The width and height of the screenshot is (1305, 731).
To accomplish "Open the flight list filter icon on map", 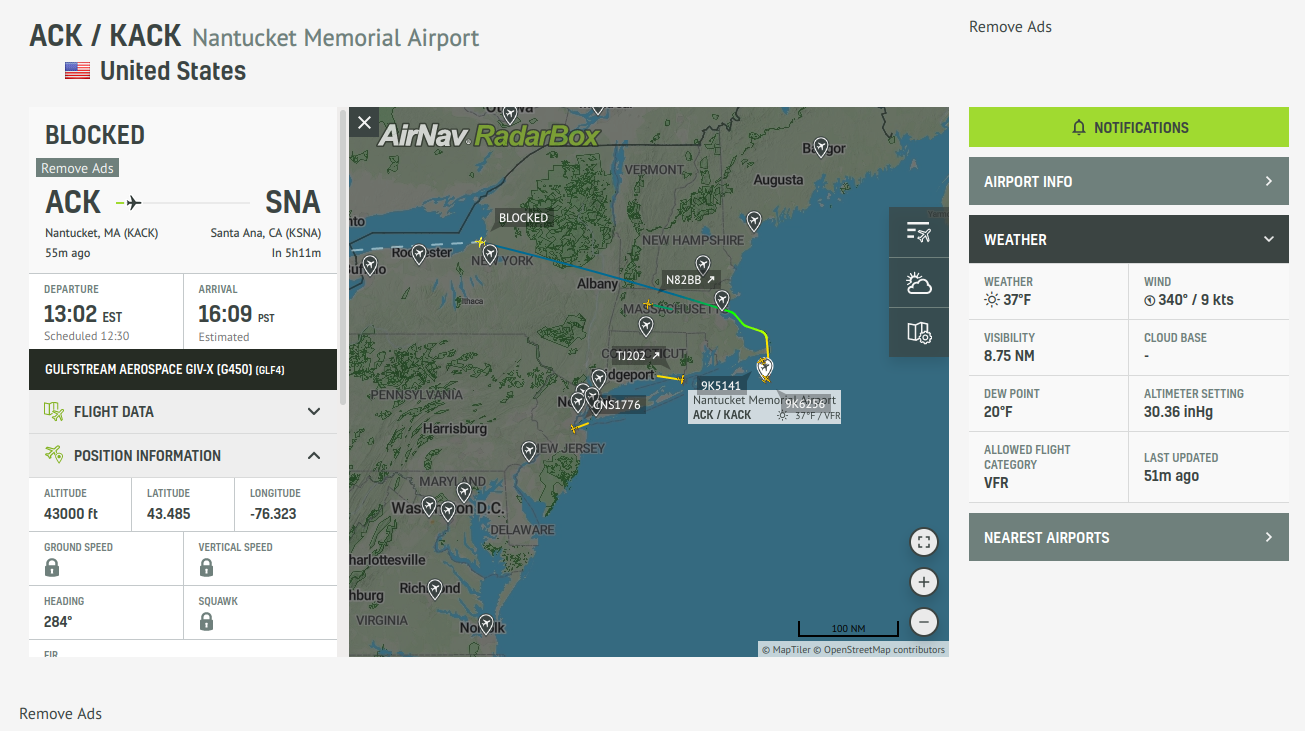I will [919, 233].
